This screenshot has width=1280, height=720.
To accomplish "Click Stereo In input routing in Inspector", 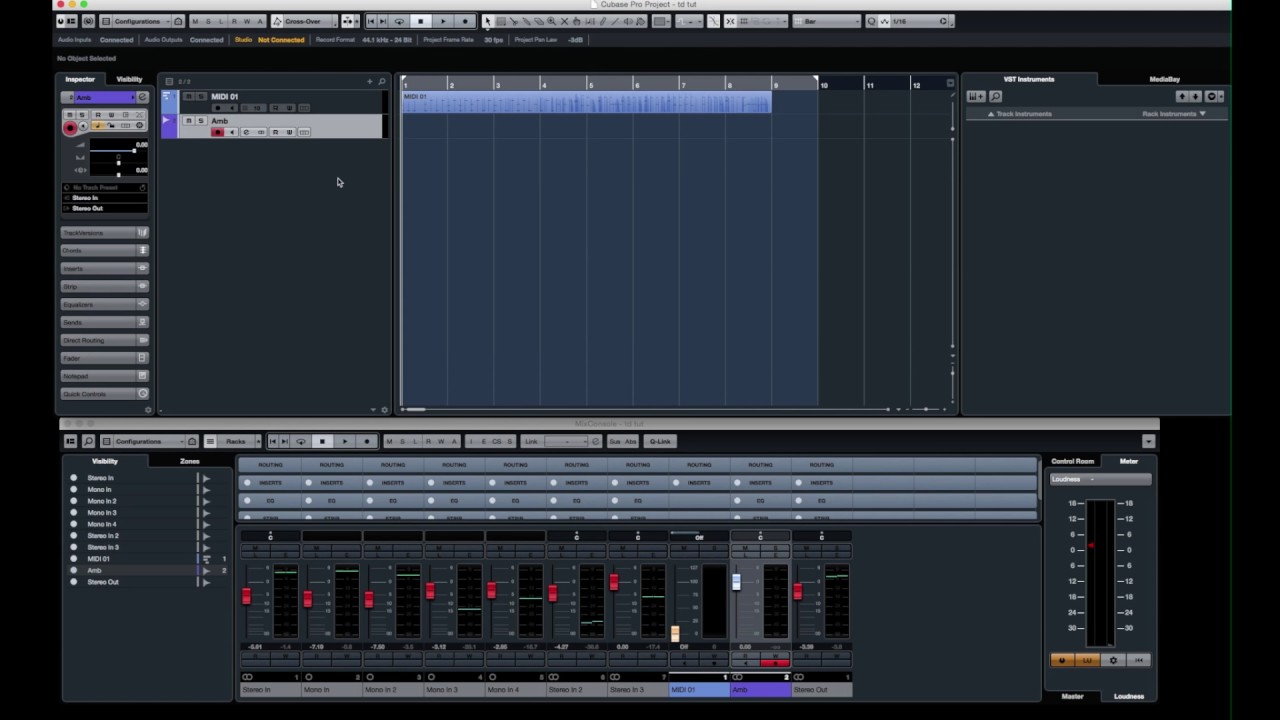I will tap(104, 198).
